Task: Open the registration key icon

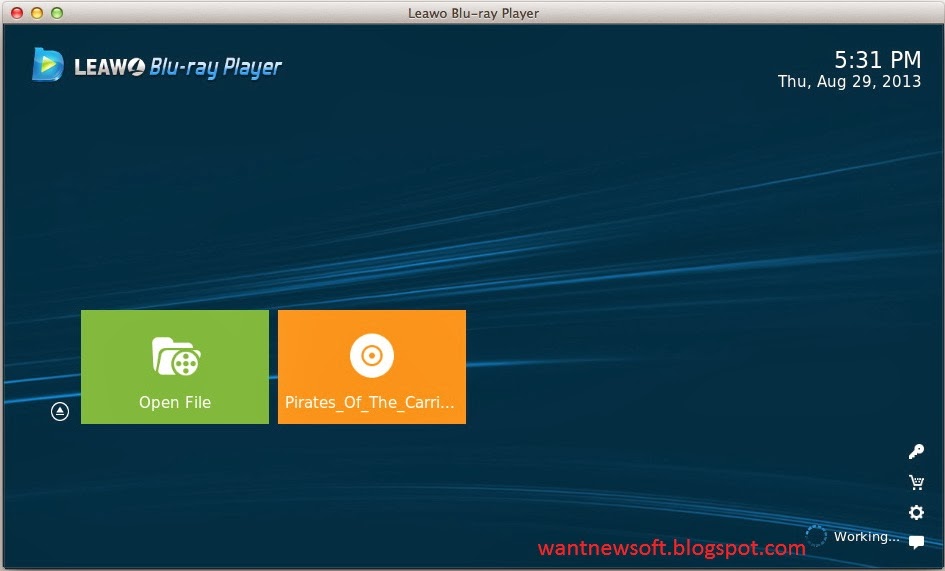Action: [916, 452]
